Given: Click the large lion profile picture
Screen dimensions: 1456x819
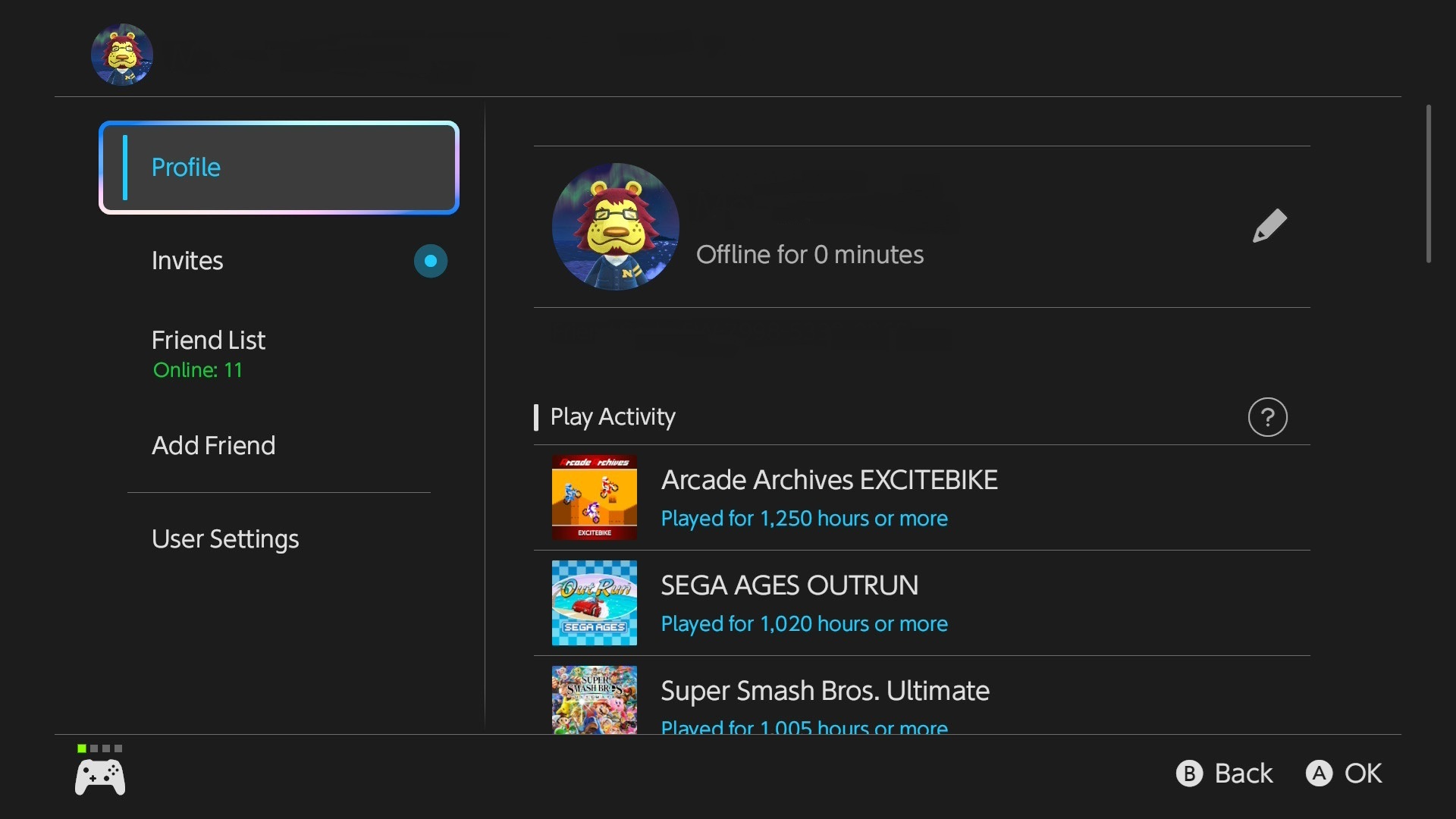Looking at the screenshot, I should click(x=615, y=226).
